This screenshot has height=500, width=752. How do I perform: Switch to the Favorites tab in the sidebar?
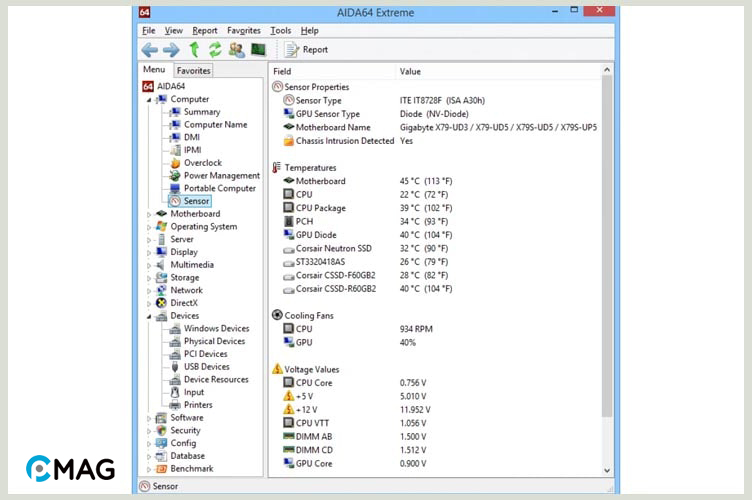pos(193,70)
